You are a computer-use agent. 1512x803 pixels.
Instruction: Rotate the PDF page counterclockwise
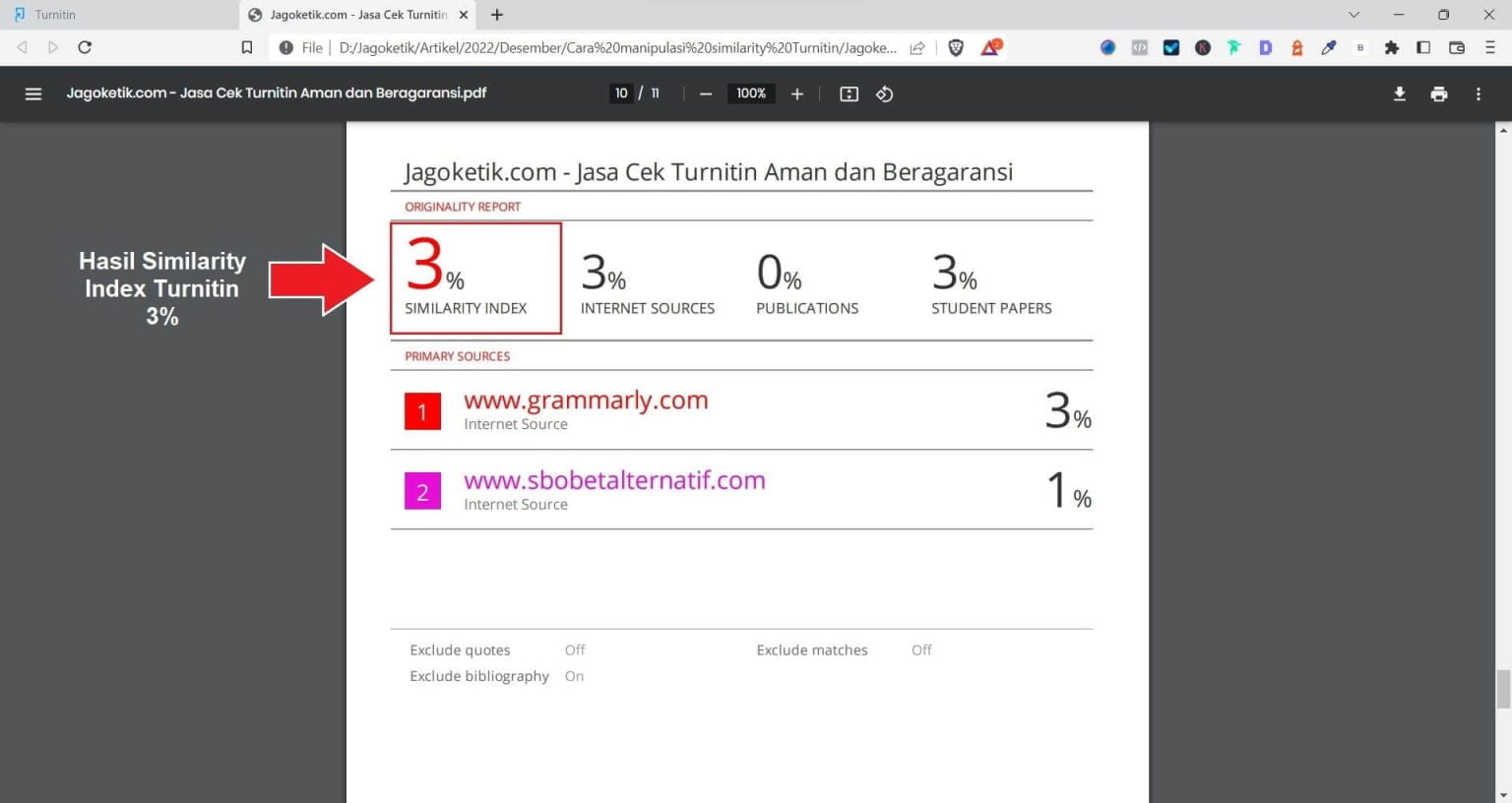tap(884, 93)
